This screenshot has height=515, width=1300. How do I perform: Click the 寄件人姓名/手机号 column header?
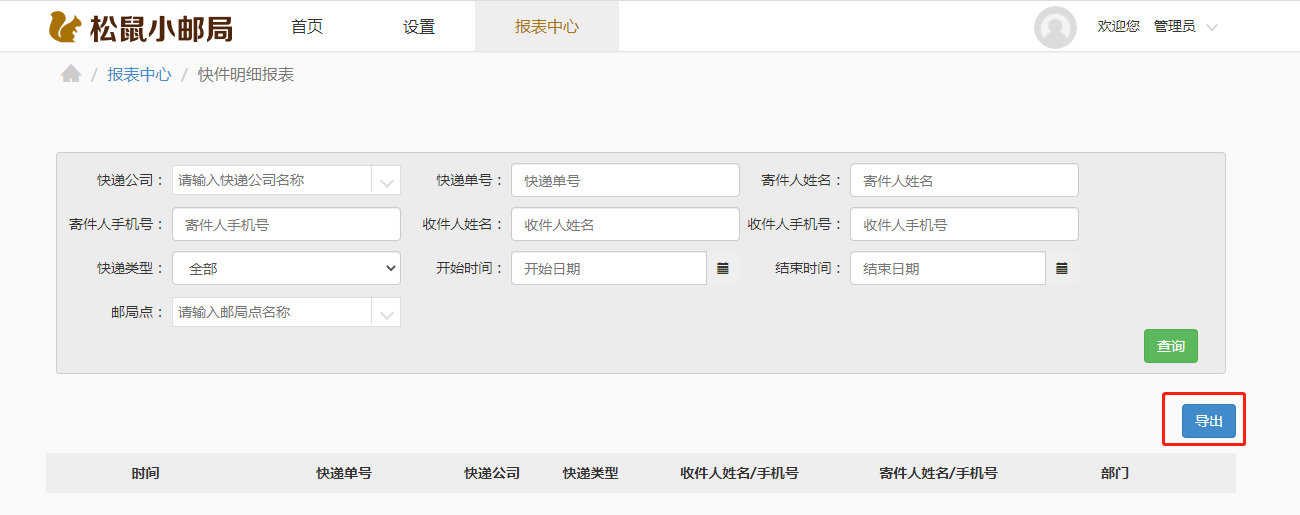tap(938, 473)
